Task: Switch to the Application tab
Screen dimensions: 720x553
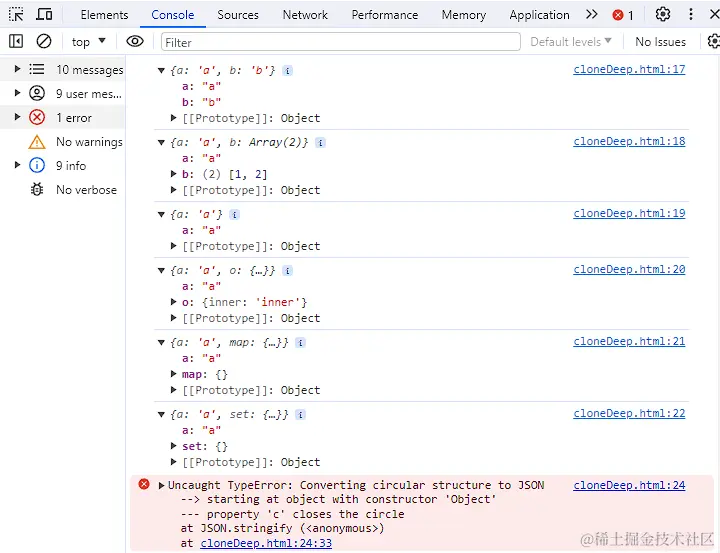Action: point(539,15)
